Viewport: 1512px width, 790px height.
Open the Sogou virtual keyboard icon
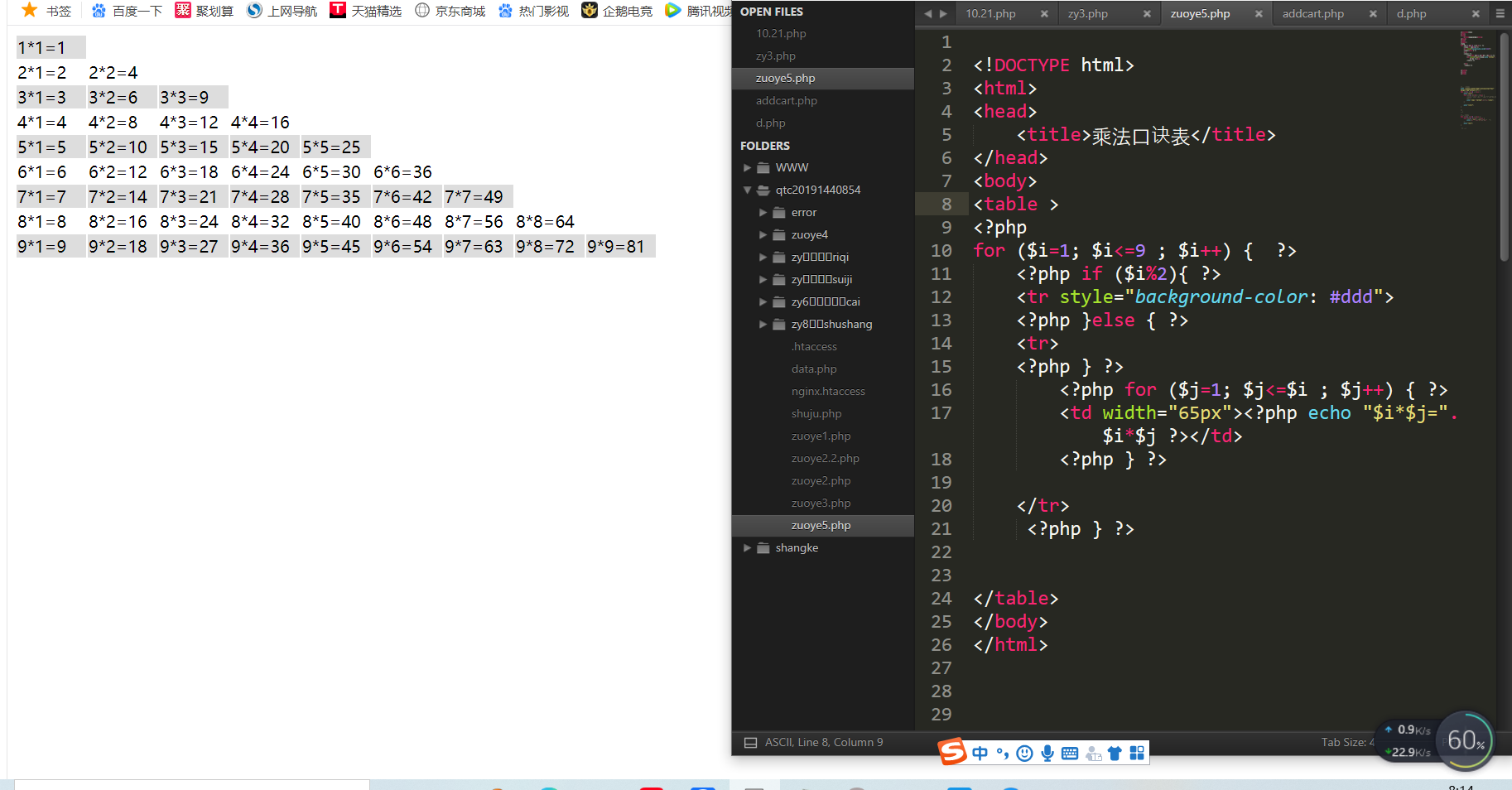point(1069,753)
